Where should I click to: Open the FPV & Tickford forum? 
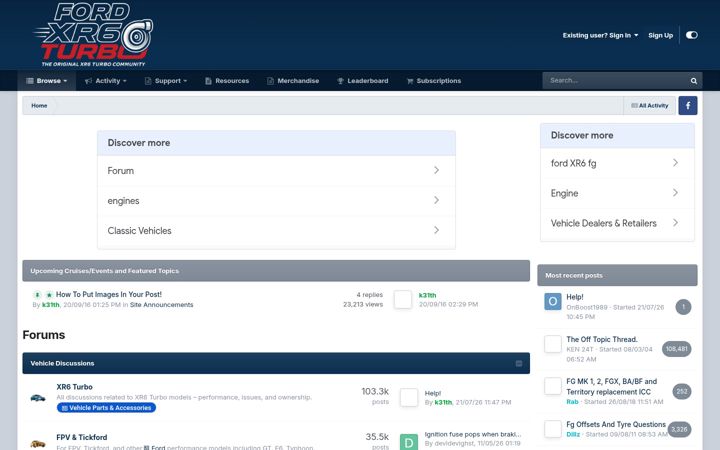pyautogui.click(x=82, y=437)
